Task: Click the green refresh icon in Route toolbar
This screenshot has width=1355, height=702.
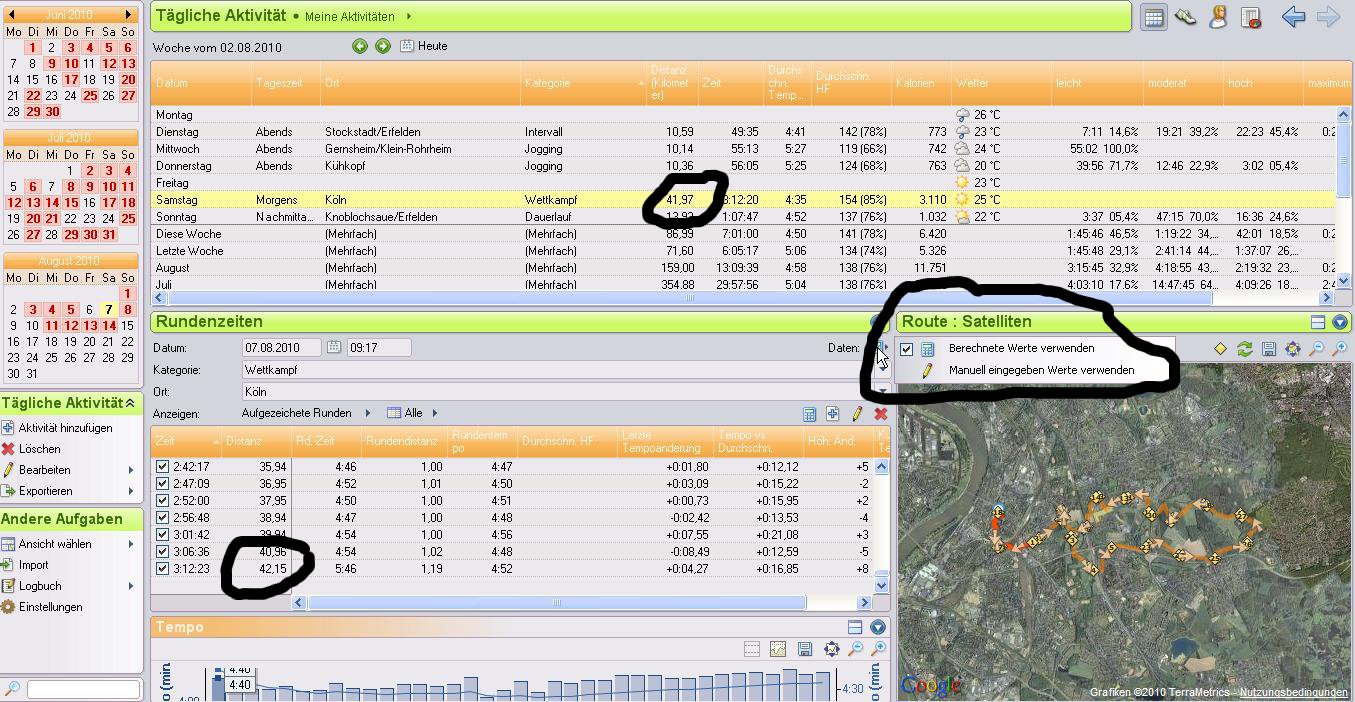Action: (x=1244, y=349)
